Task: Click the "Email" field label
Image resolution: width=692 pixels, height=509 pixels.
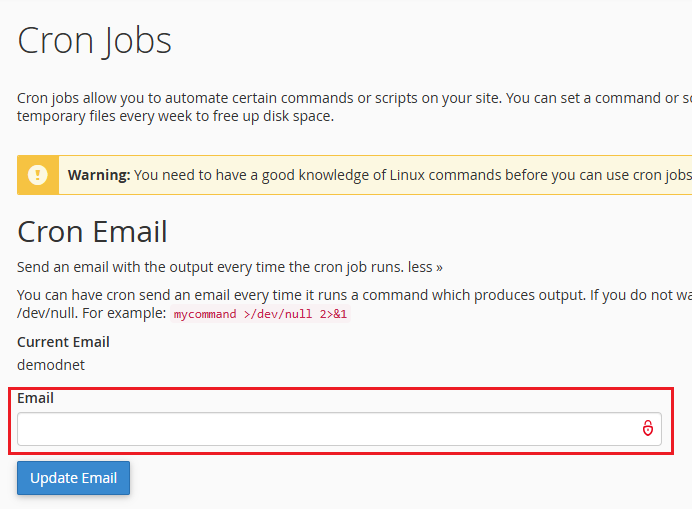Action: click(35, 398)
